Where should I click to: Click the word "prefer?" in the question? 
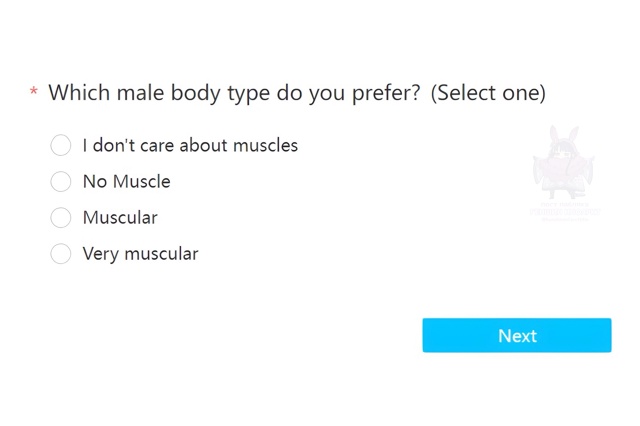[386, 94]
